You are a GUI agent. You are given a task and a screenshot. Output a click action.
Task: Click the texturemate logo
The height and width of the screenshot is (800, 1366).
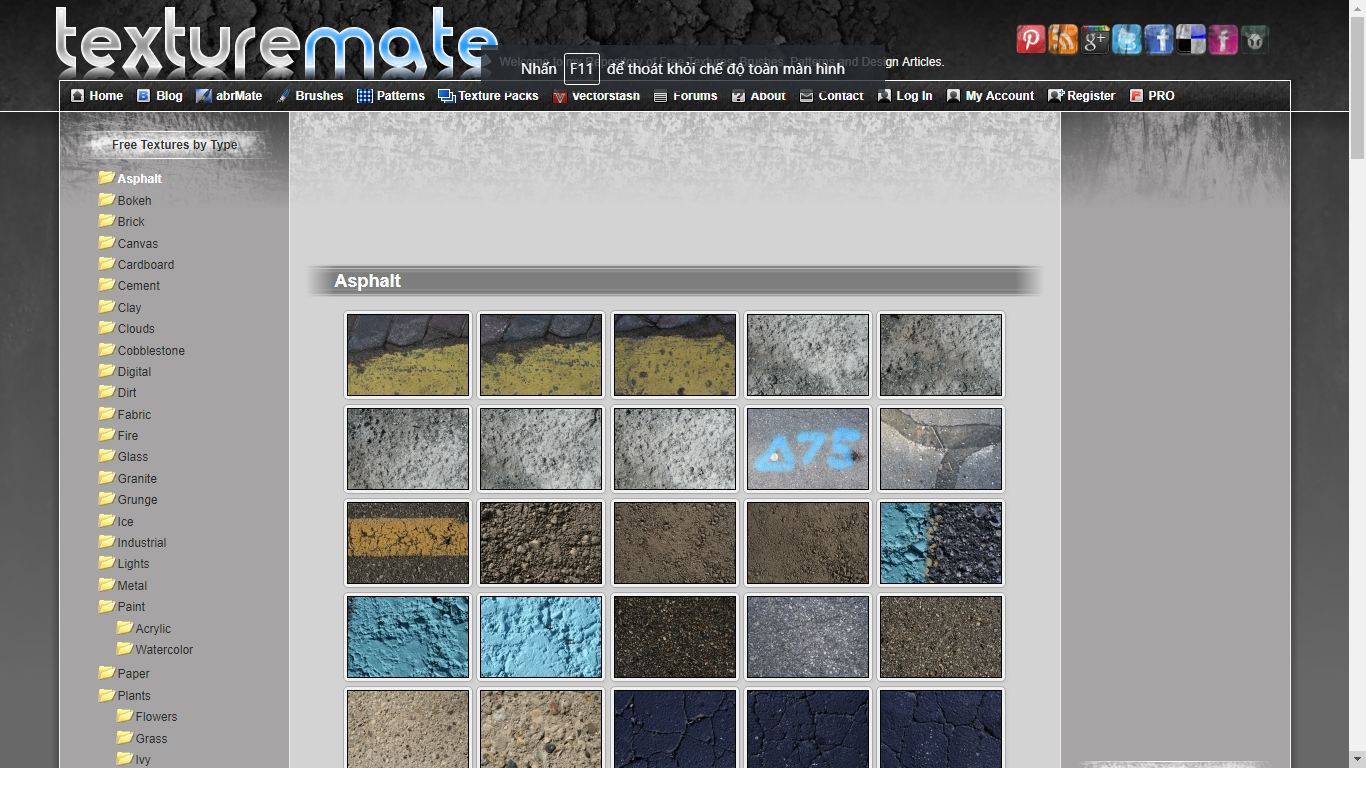[x=277, y=42]
